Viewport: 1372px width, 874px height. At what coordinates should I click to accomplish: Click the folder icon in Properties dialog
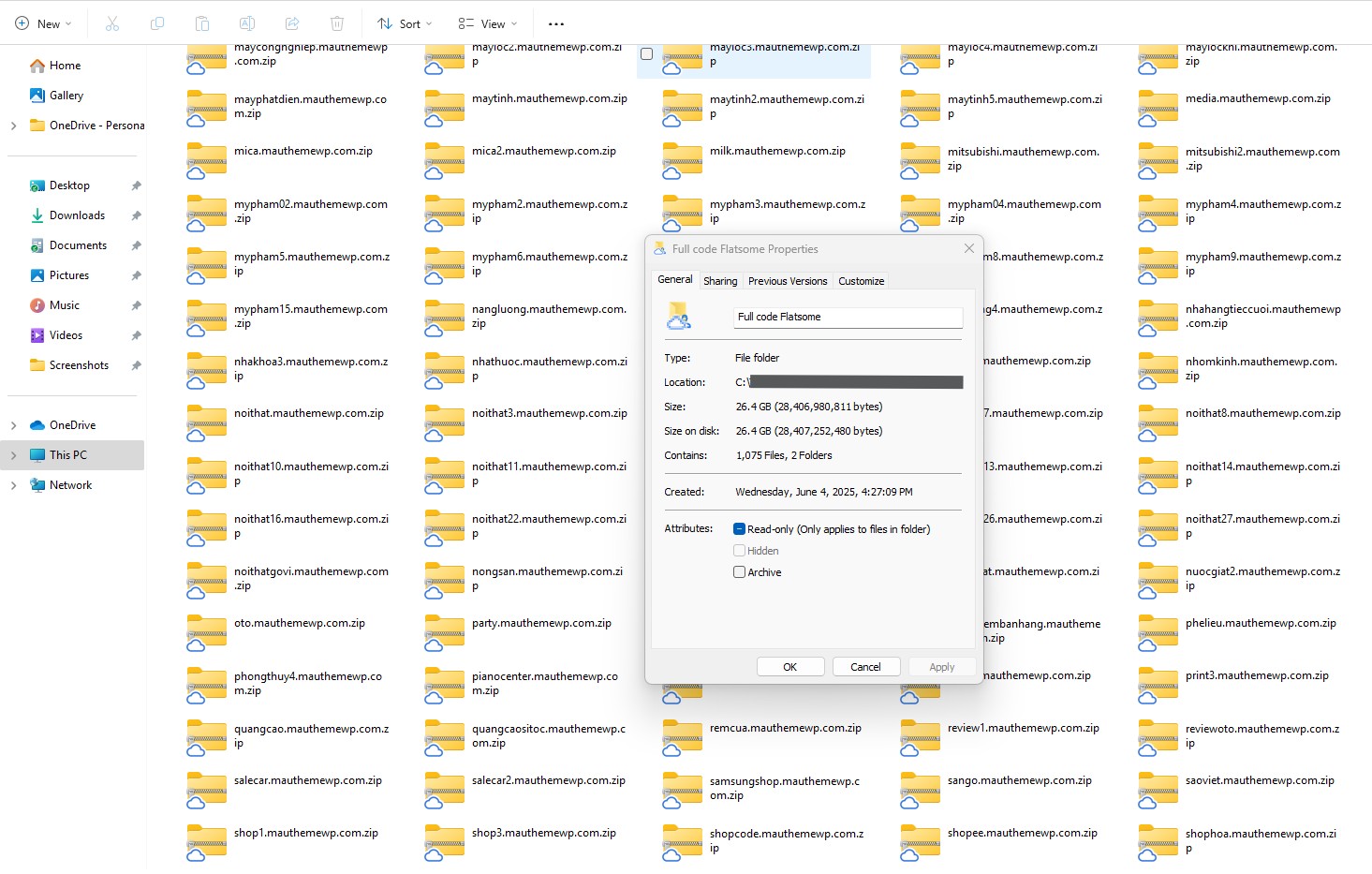pyautogui.click(x=679, y=317)
